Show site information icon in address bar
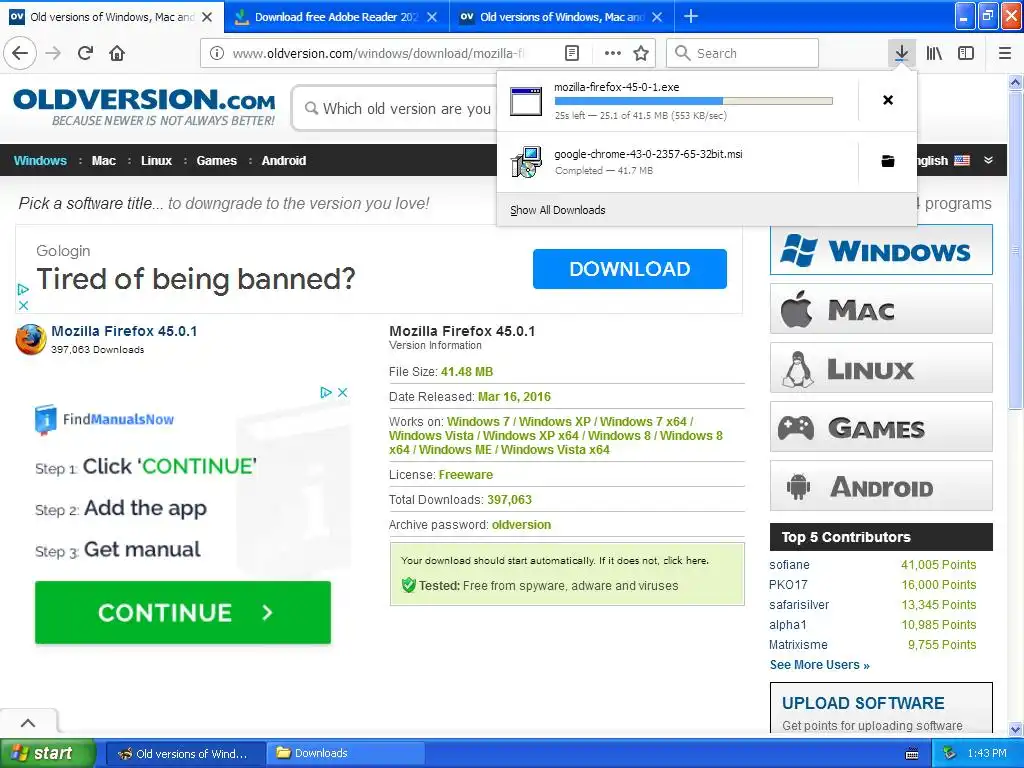 (217, 53)
